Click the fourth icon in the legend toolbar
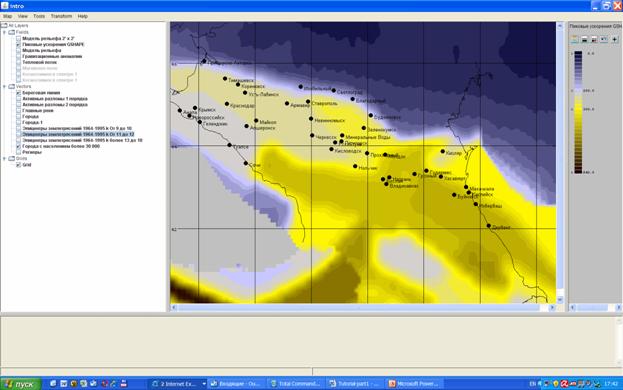This screenshot has width=623, height=390. pyautogui.click(x=604, y=39)
